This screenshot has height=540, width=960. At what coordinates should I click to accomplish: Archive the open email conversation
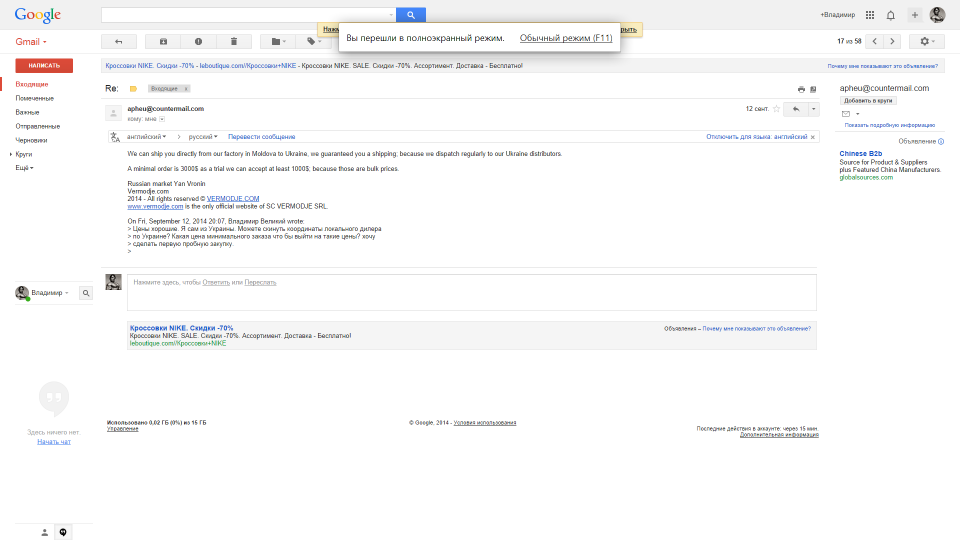162,41
